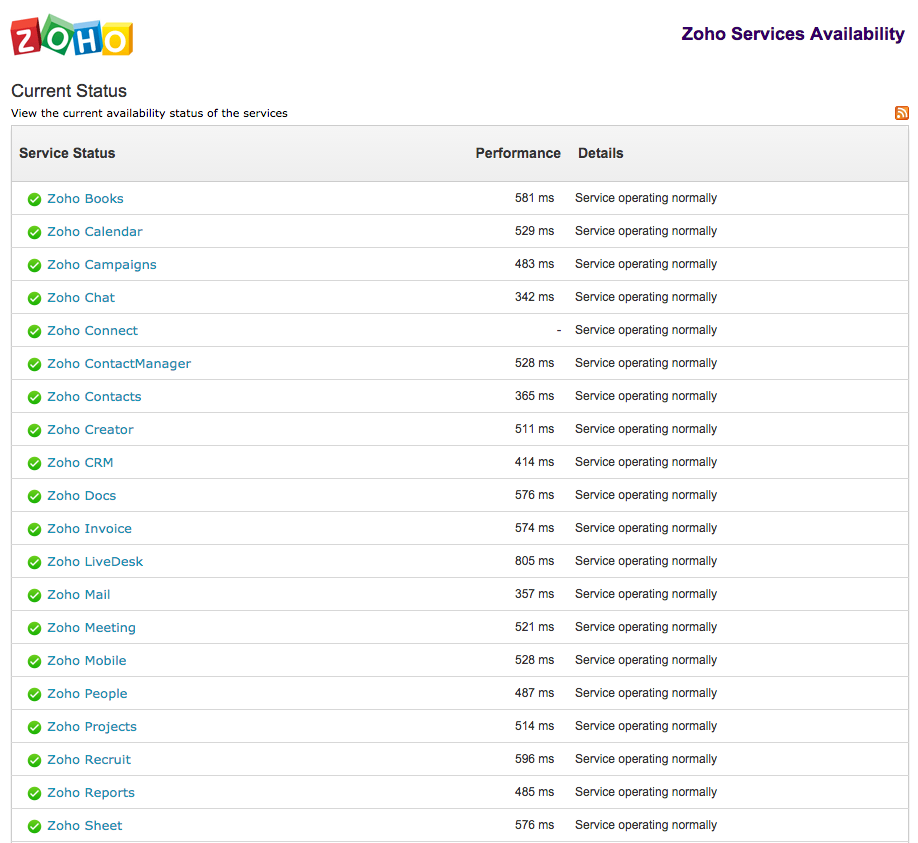The image size is (918, 843).
Task: Open the Zoho Mobile link
Action: click(x=87, y=660)
